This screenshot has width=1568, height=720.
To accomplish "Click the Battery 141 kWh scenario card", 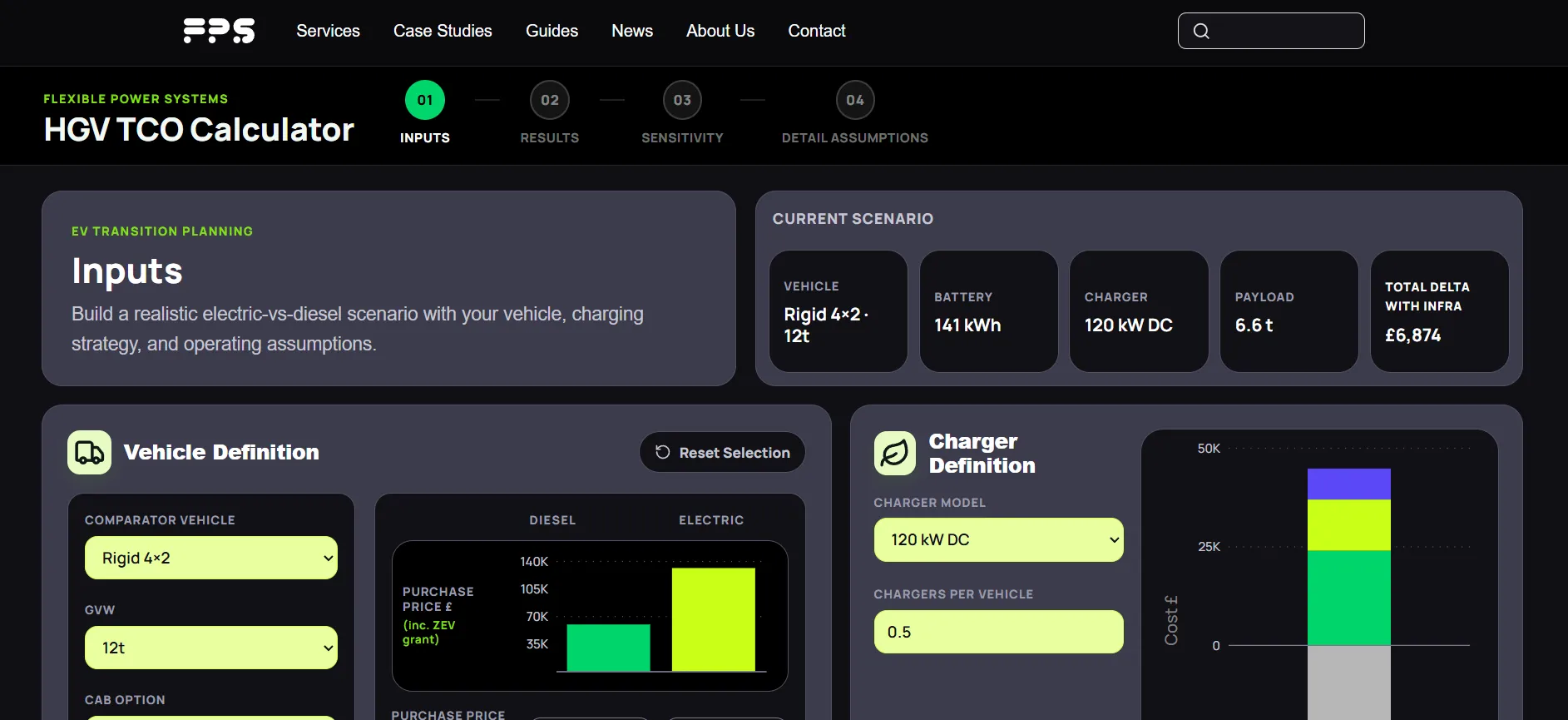I will tap(989, 311).
